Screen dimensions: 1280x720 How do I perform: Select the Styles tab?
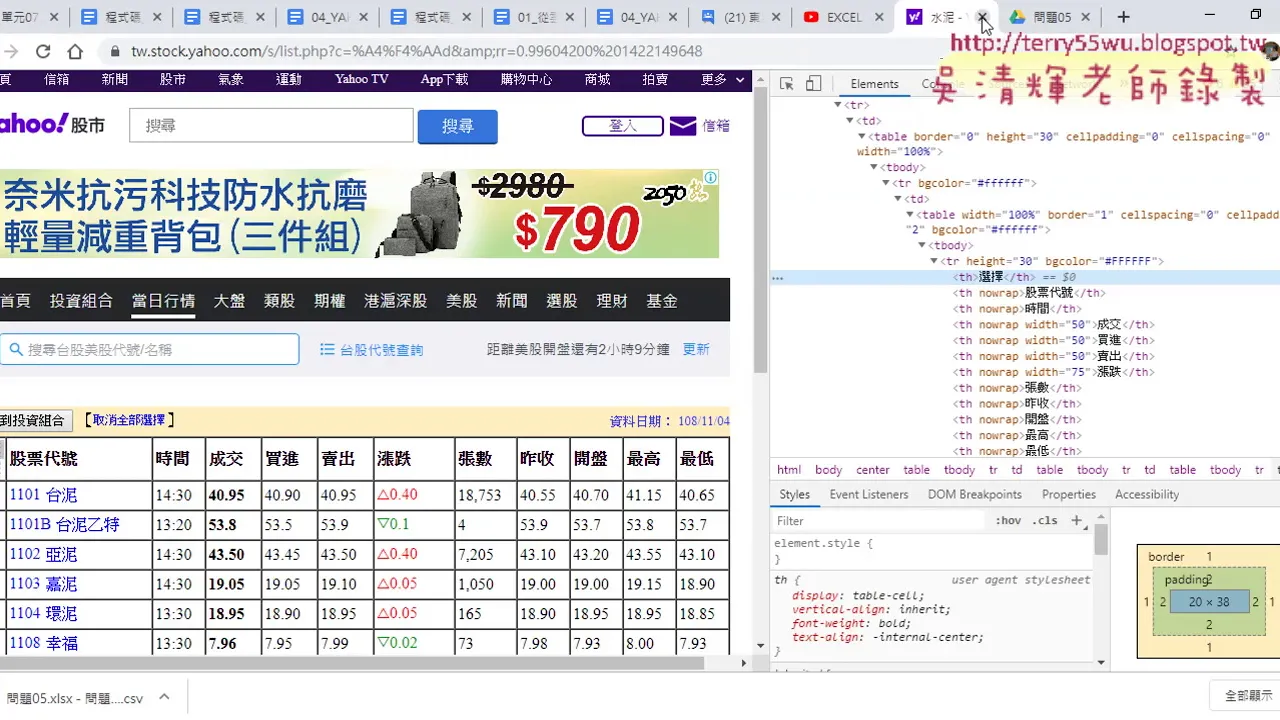coord(795,494)
